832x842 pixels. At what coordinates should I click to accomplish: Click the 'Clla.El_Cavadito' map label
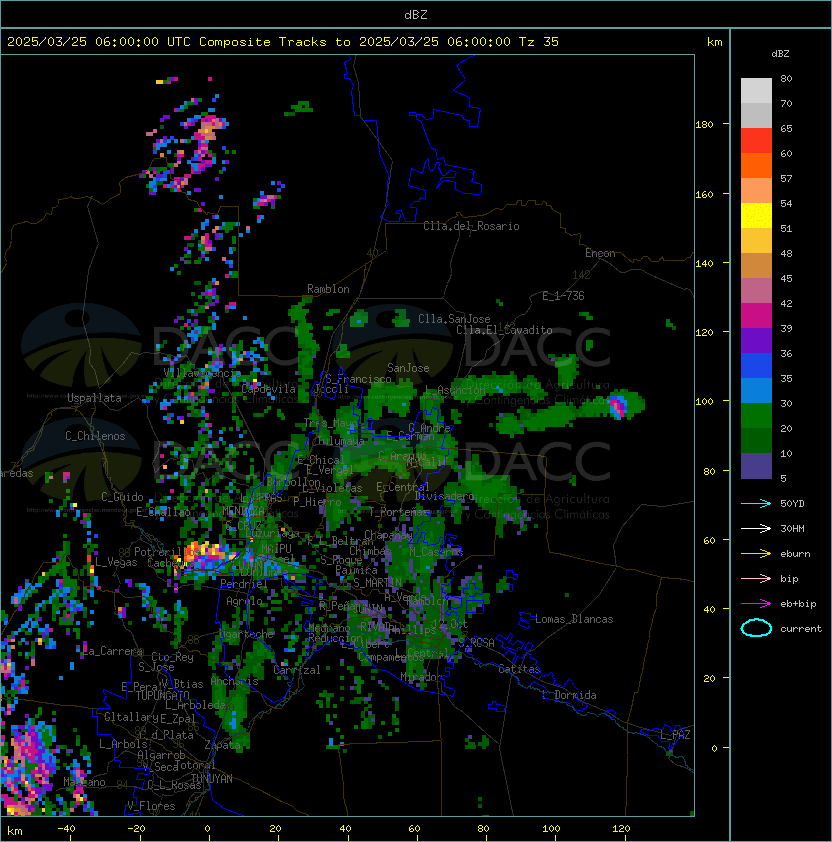pos(504,330)
